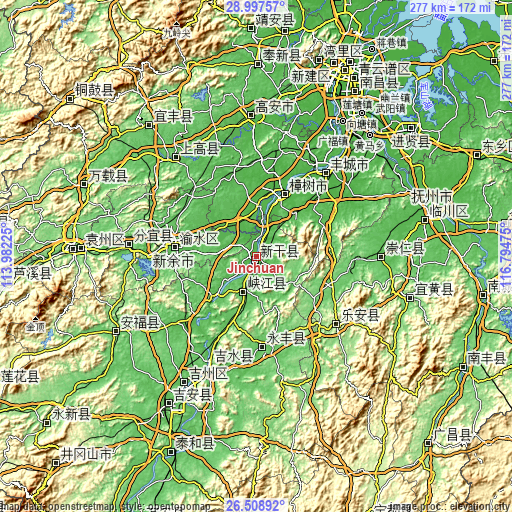Click the 抚州市 label
The image size is (512, 512).
click(432, 196)
